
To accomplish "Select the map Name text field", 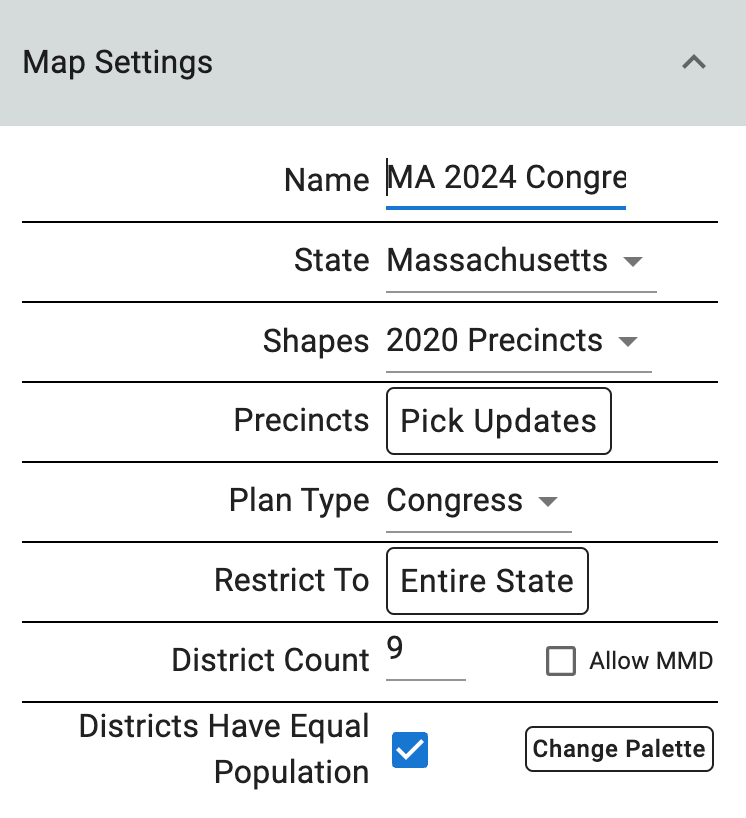I will (505, 179).
